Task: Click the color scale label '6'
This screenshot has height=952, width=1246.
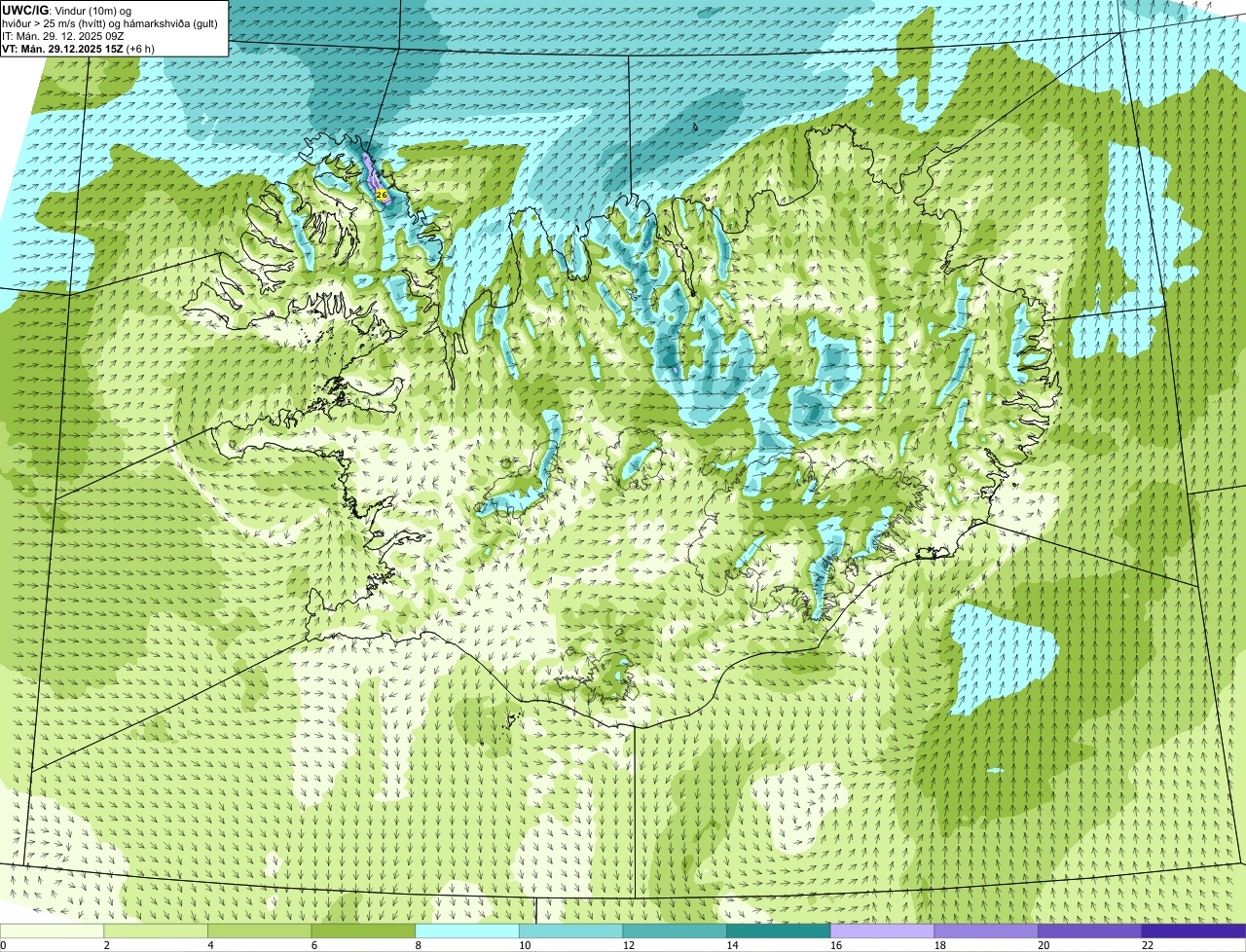Action: pyautogui.click(x=313, y=945)
